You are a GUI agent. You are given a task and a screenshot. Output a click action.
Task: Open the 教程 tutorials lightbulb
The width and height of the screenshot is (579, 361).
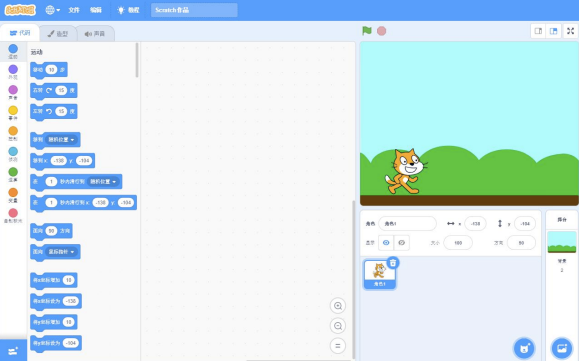tap(128, 10)
